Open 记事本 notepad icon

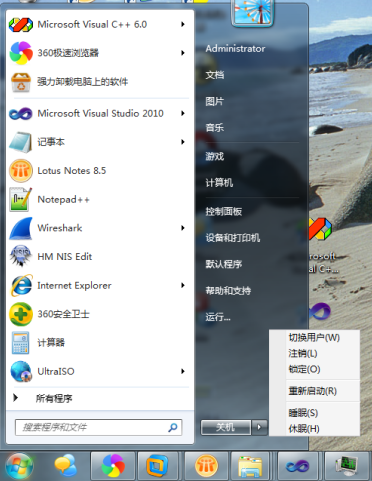(21, 142)
